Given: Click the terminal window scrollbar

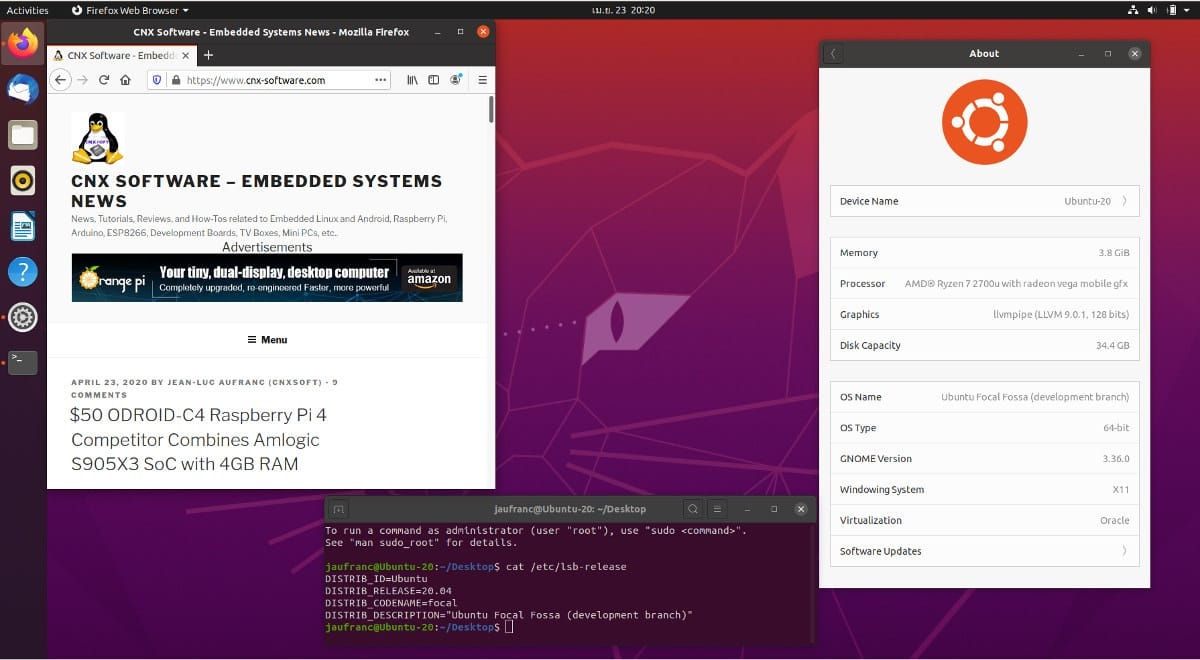Looking at the screenshot, I should (x=813, y=584).
